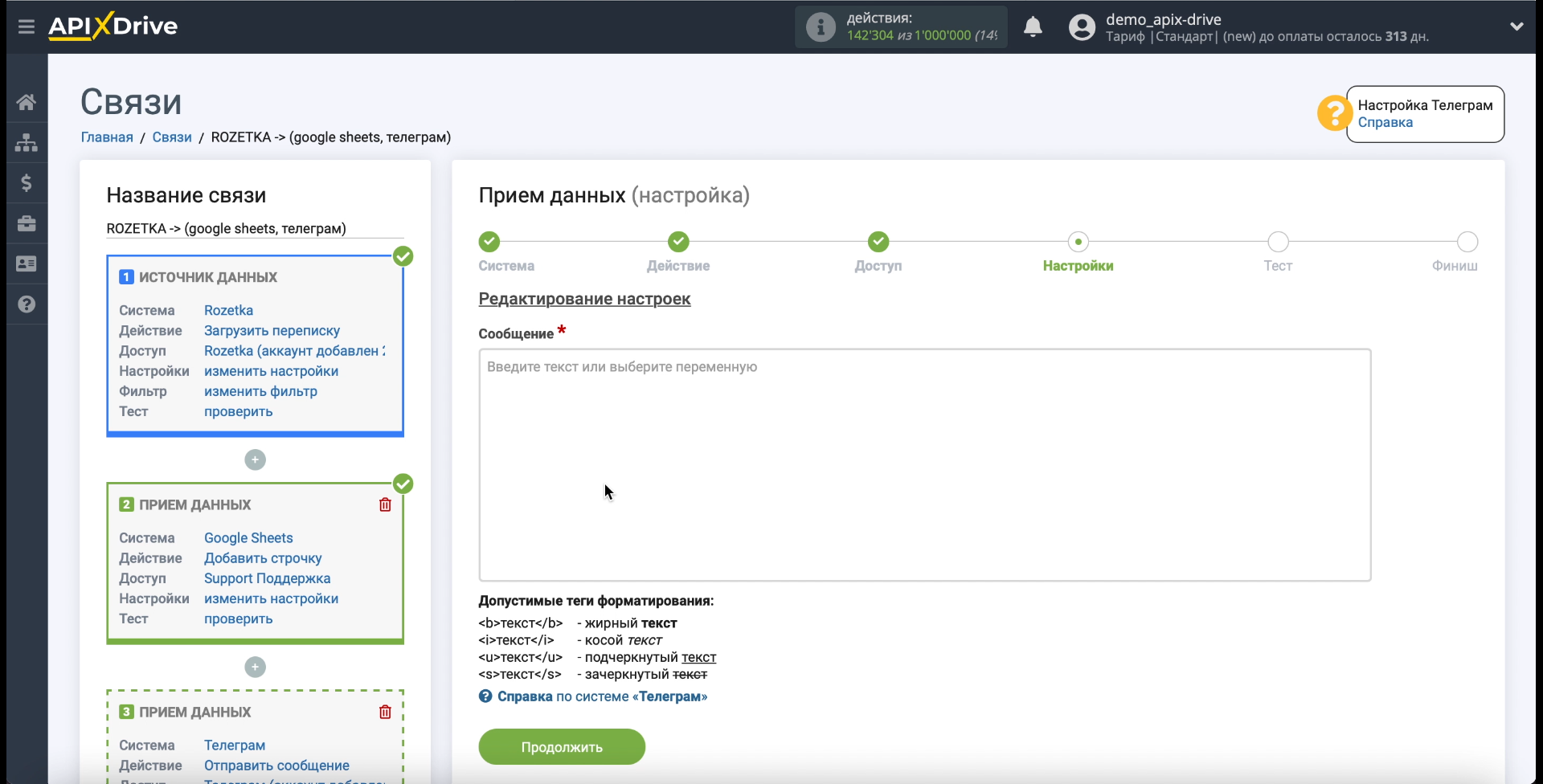Click изменить настройки in Google Sheets block
This screenshot has width=1543, height=784.
click(x=271, y=598)
